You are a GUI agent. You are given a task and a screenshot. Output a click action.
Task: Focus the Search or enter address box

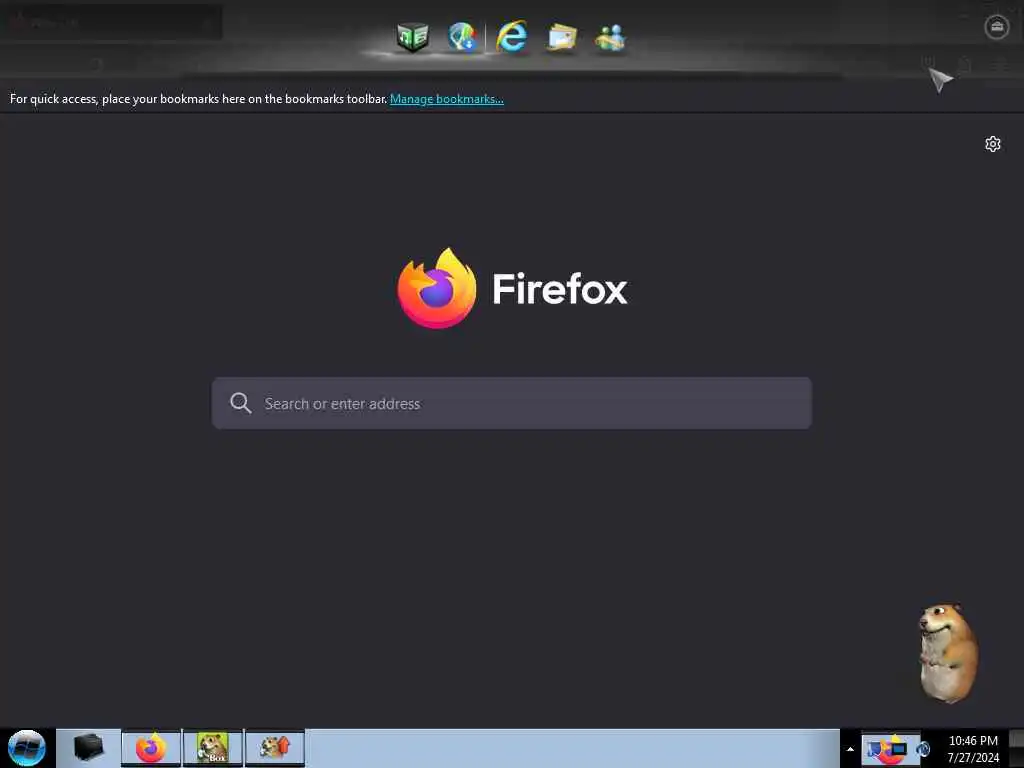[x=512, y=403]
